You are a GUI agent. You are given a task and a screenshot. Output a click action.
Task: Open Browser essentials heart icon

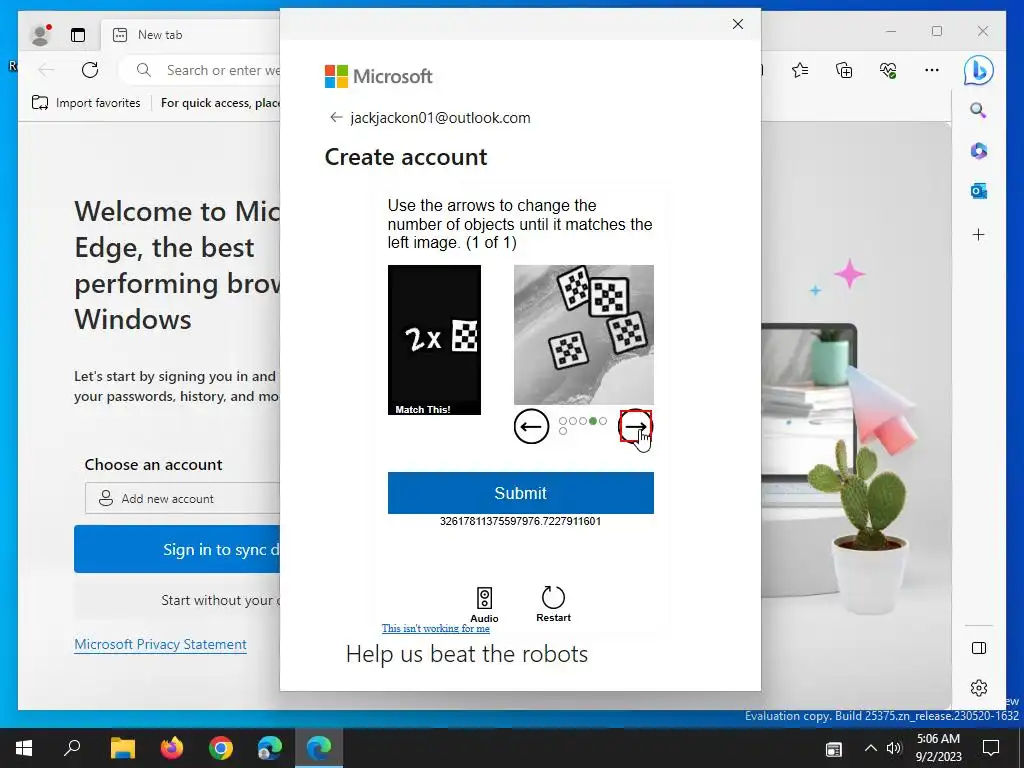coord(888,70)
